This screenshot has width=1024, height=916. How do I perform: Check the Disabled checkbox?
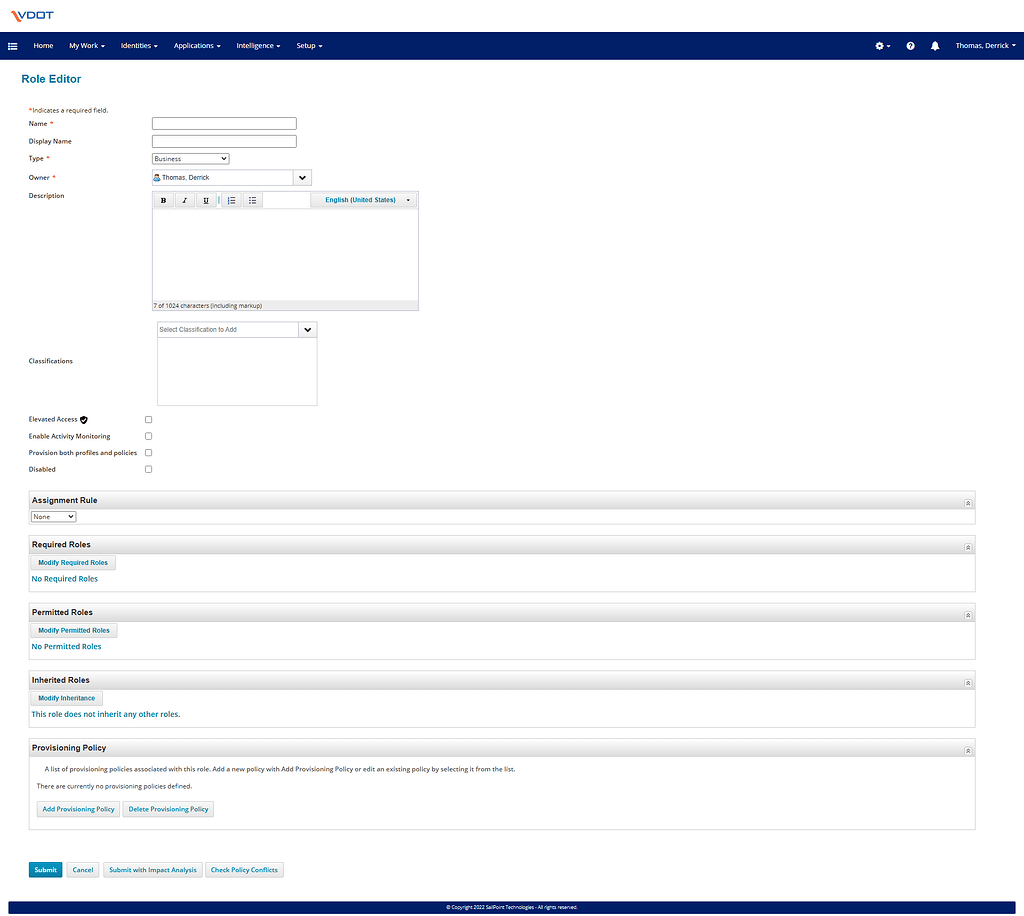[x=148, y=469]
